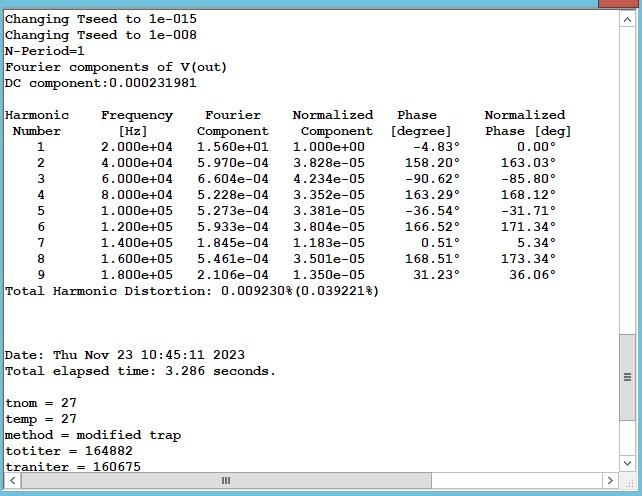Click normalized phase 173.34°

click(x=529, y=258)
